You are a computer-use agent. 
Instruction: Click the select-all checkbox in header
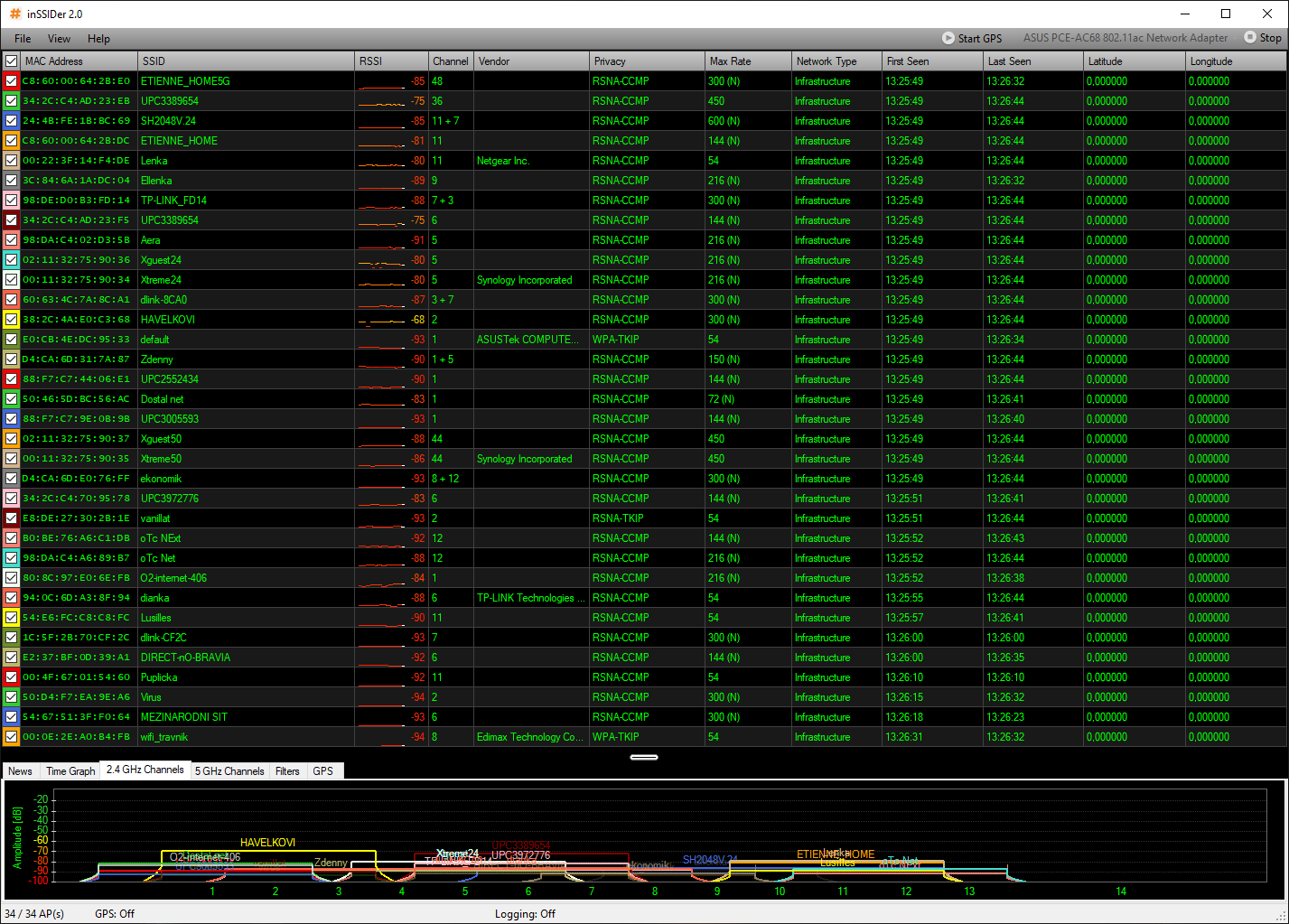click(x=11, y=61)
